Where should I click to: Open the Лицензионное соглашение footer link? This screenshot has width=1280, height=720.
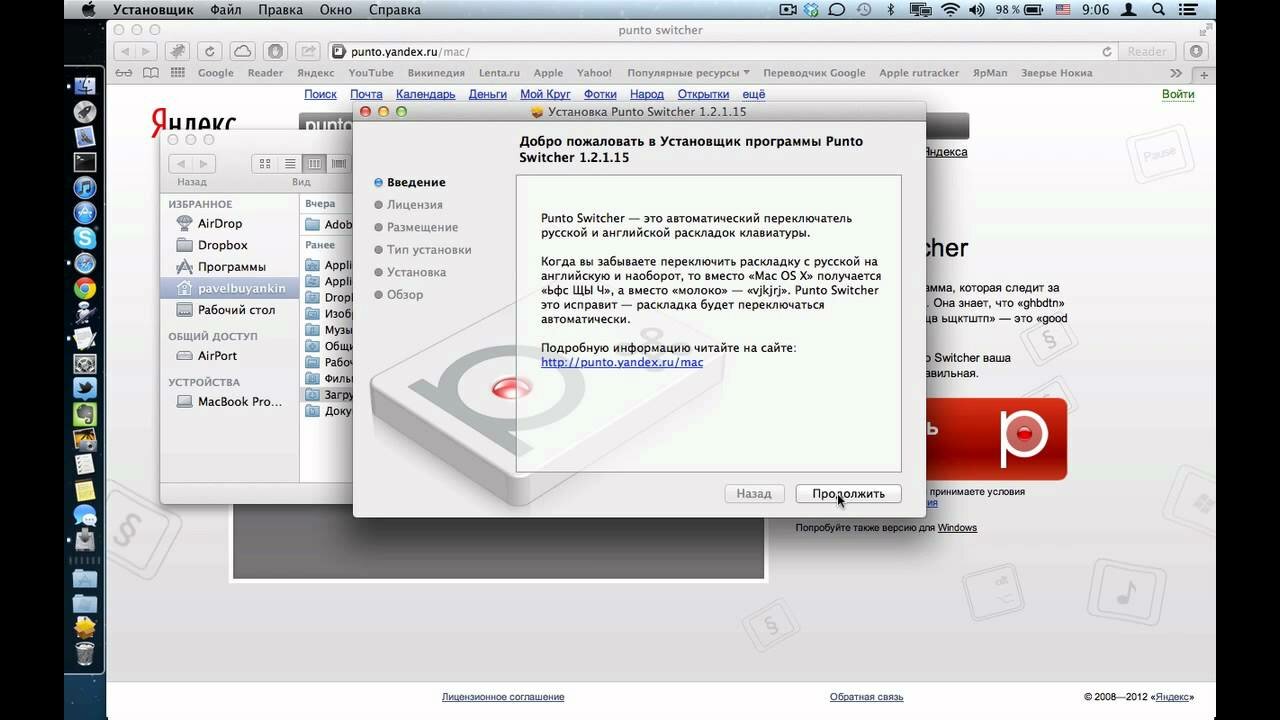[x=503, y=697]
